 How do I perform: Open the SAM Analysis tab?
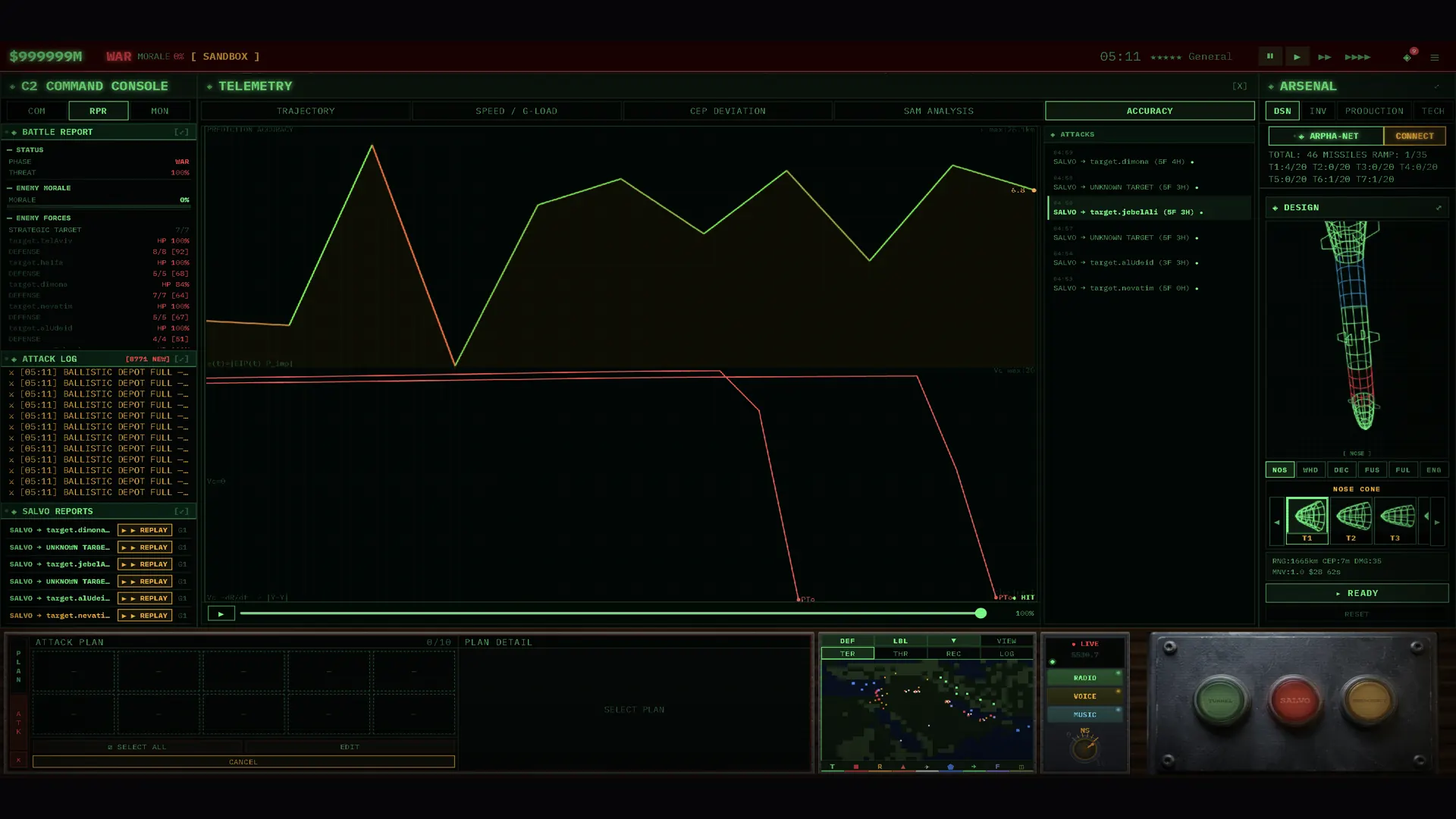pos(939,111)
